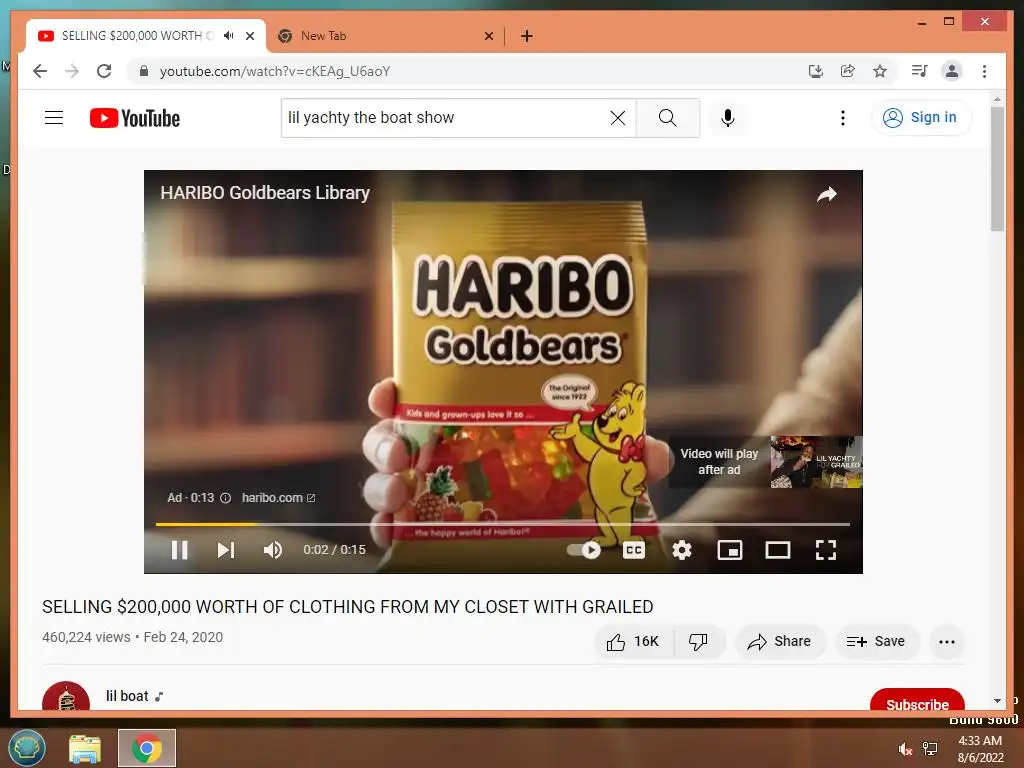This screenshot has width=1024, height=768.
Task: Share this page from address bar
Action: click(x=848, y=71)
